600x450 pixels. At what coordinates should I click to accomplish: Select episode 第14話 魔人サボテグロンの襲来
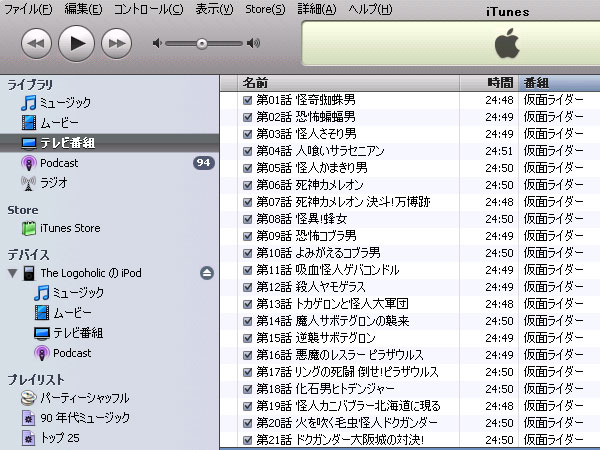333,321
